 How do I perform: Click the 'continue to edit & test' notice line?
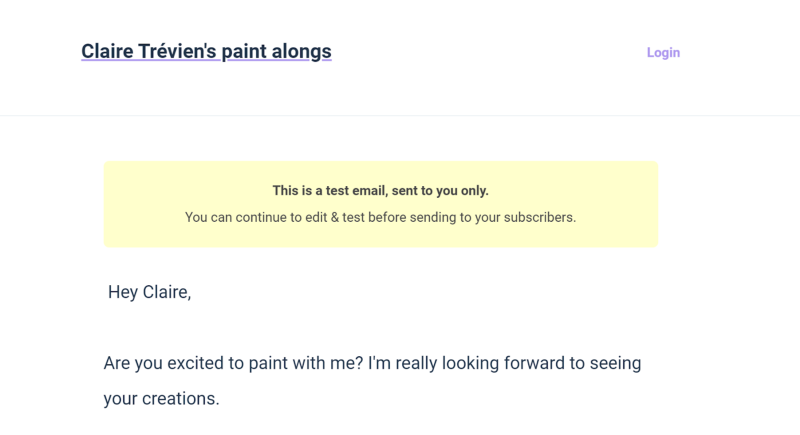tap(380, 217)
